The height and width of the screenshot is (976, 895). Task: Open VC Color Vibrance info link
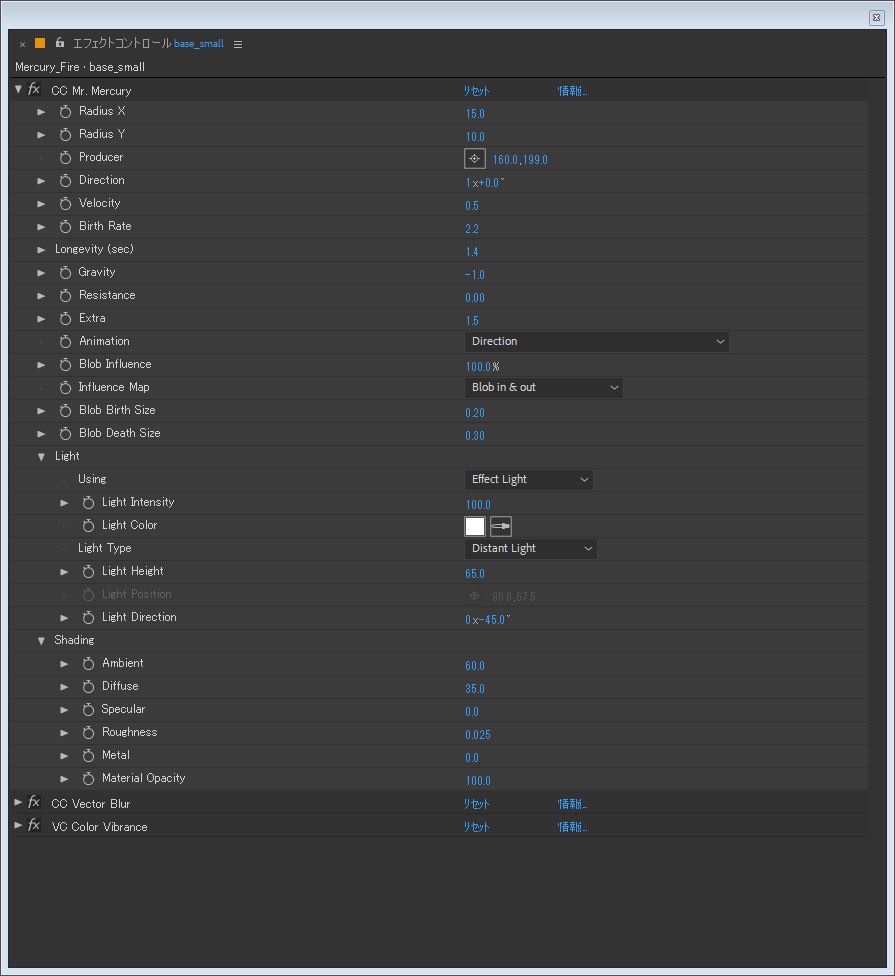click(x=572, y=827)
